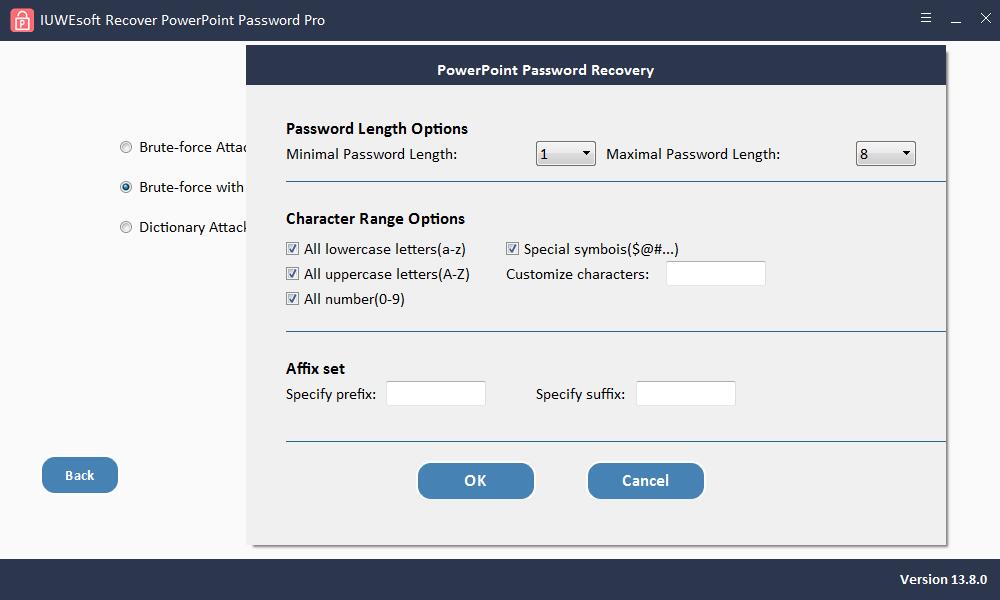Open the Maximal Password Length dropdown
Image resolution: width=1000 pixels, height=600 pixels.
886,154
